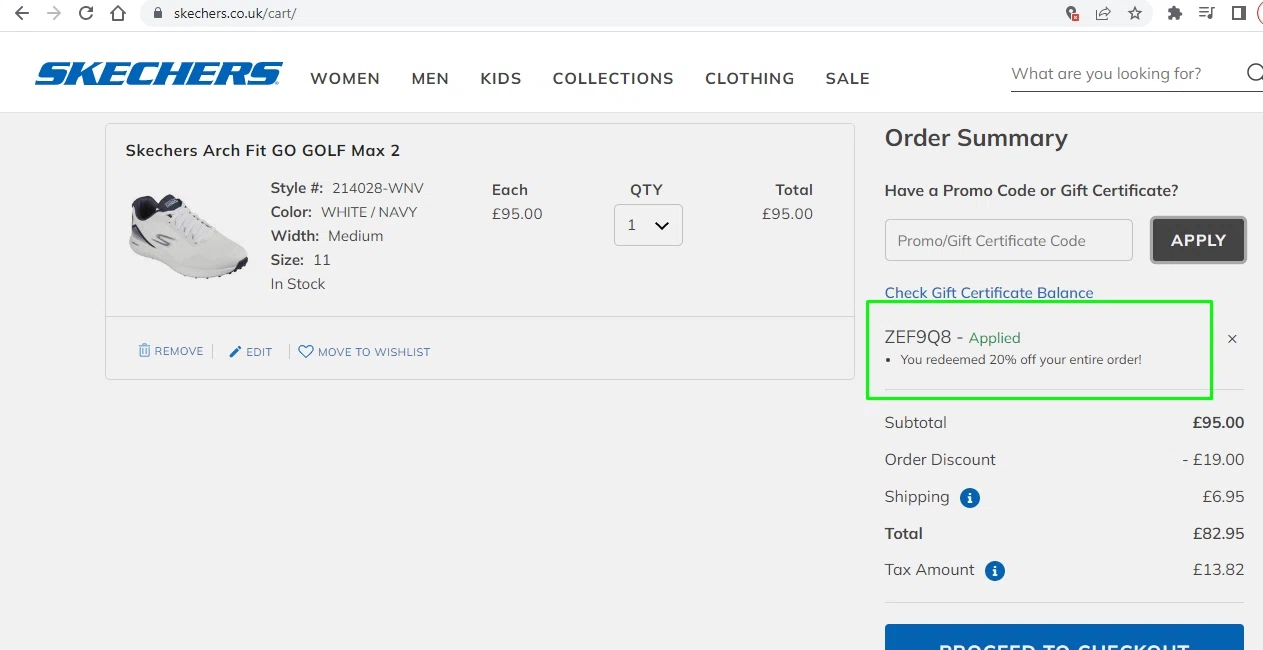
Task: Click the search magnifier icon
Action: tap(1254, 73)
